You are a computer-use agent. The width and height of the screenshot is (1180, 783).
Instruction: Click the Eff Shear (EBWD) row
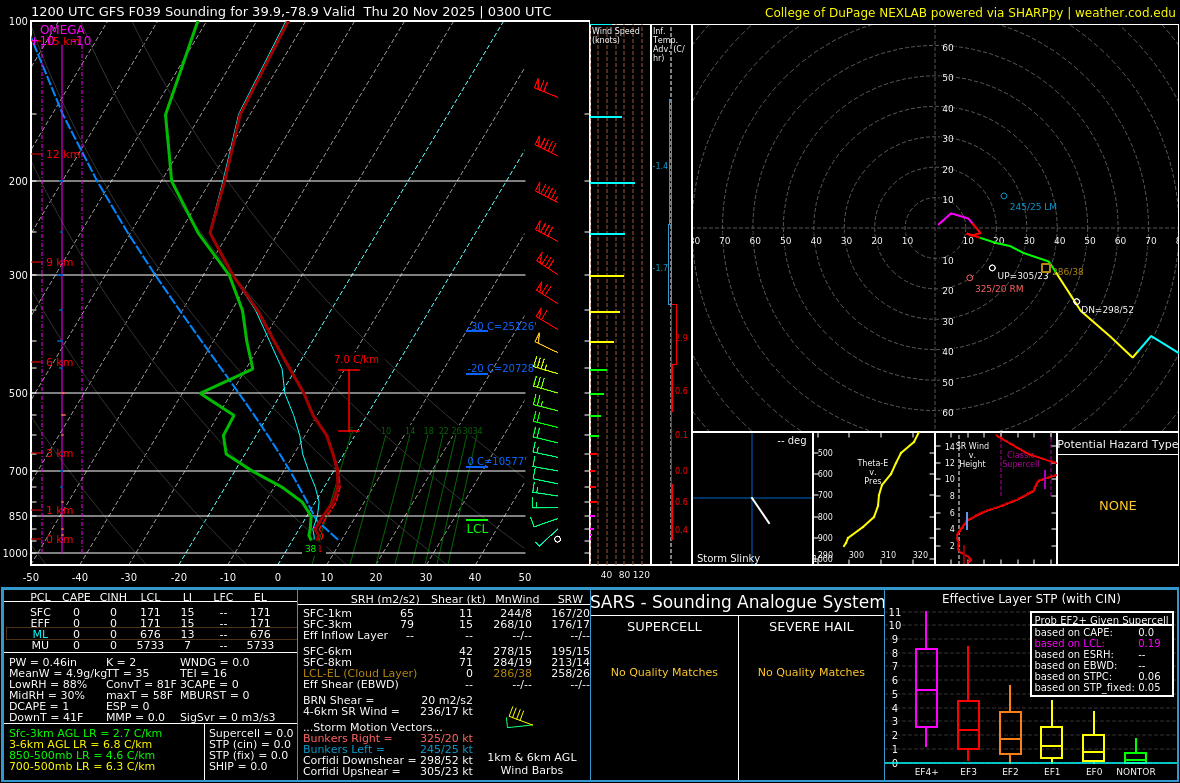pyautogui.click(x=446, y=684)
